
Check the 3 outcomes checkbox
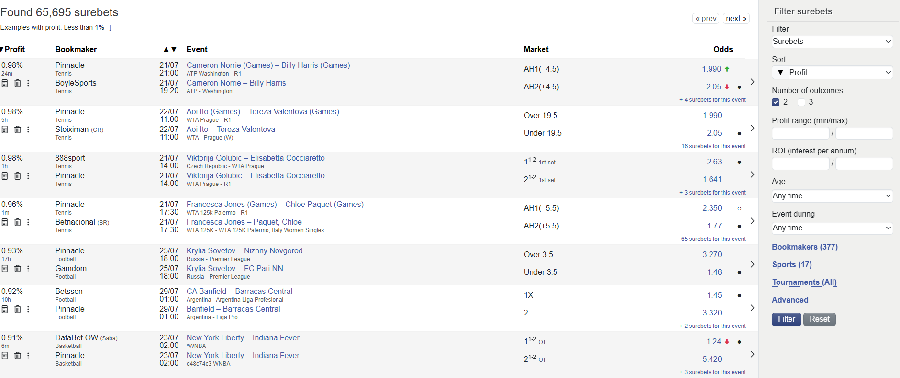point(801,102)
